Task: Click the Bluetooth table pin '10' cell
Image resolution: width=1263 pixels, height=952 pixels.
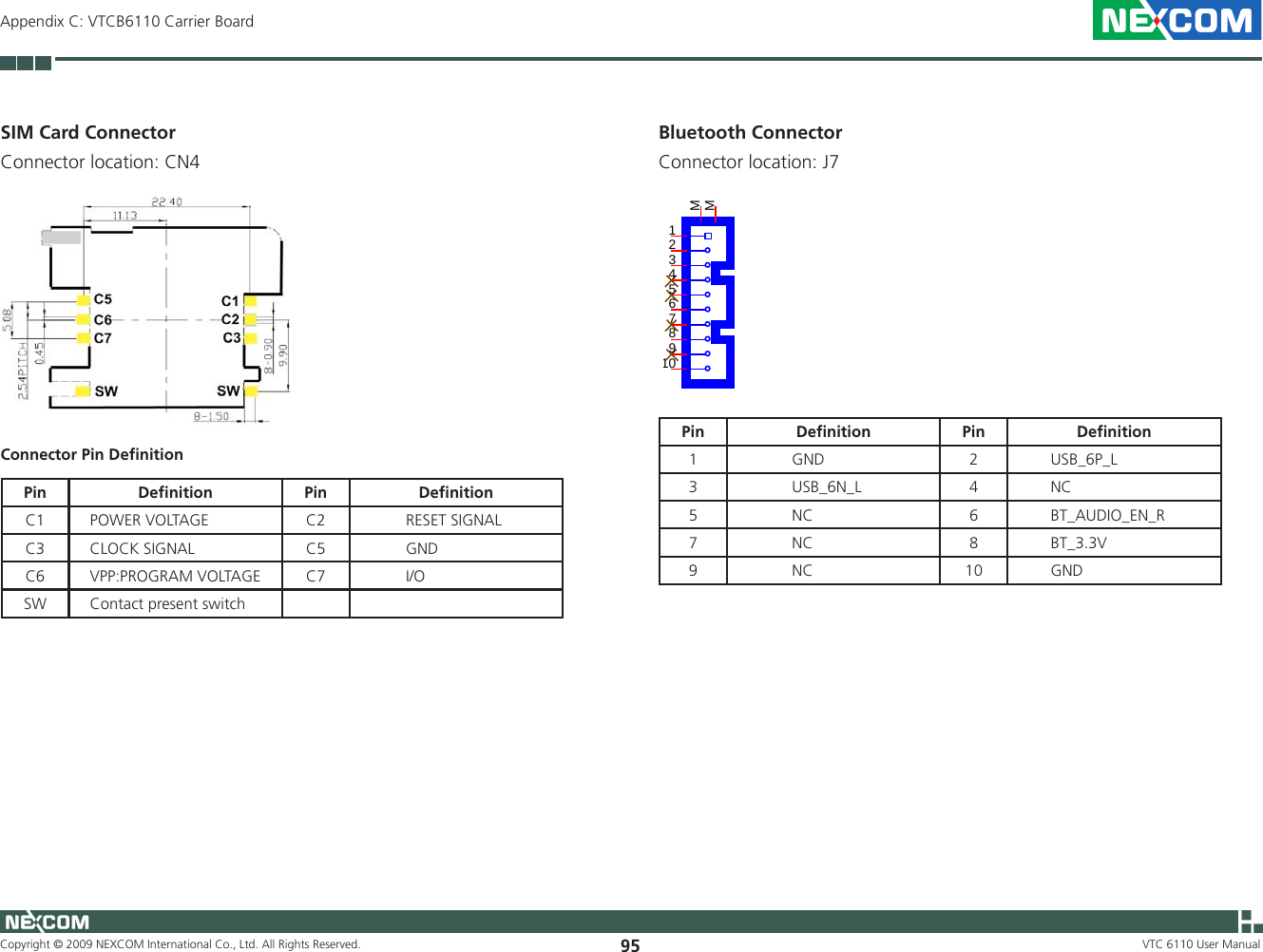Action: coord(973,571)
